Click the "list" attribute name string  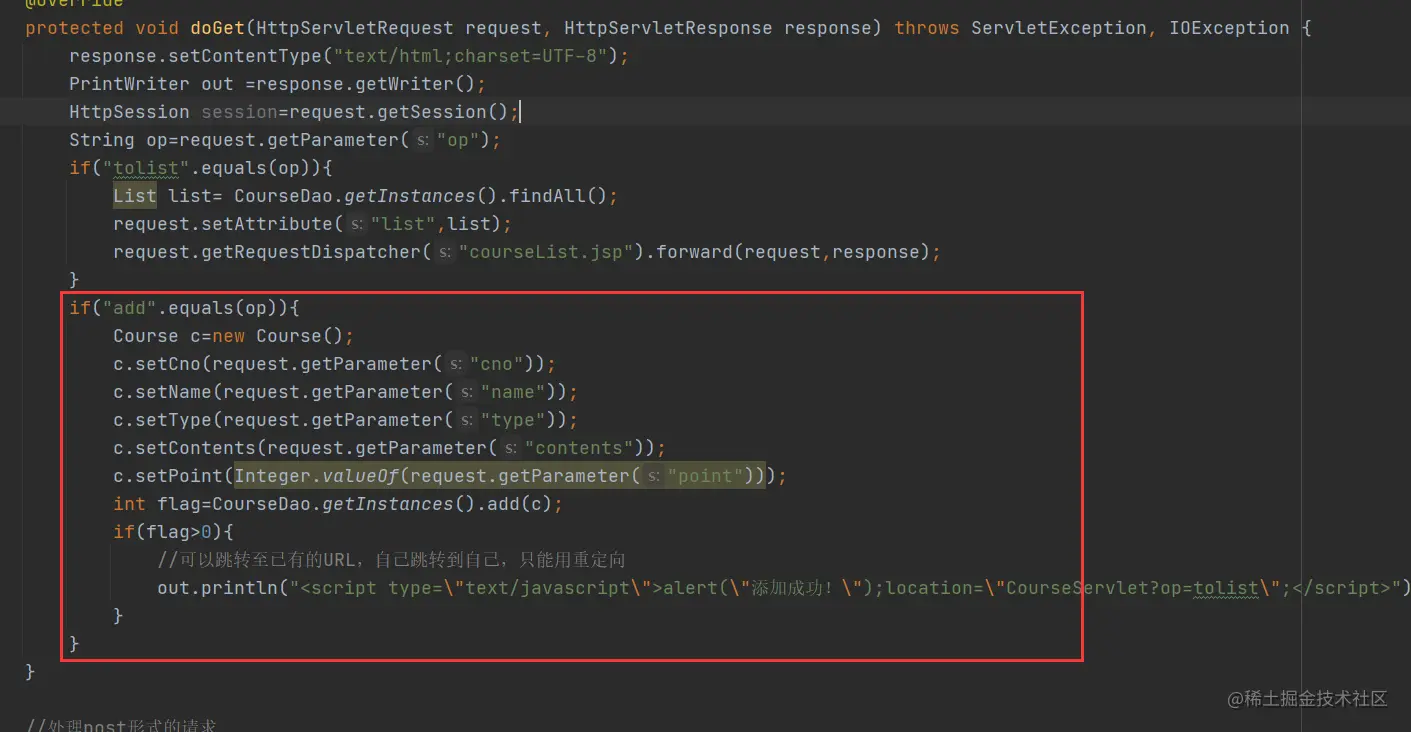[404, 224]
